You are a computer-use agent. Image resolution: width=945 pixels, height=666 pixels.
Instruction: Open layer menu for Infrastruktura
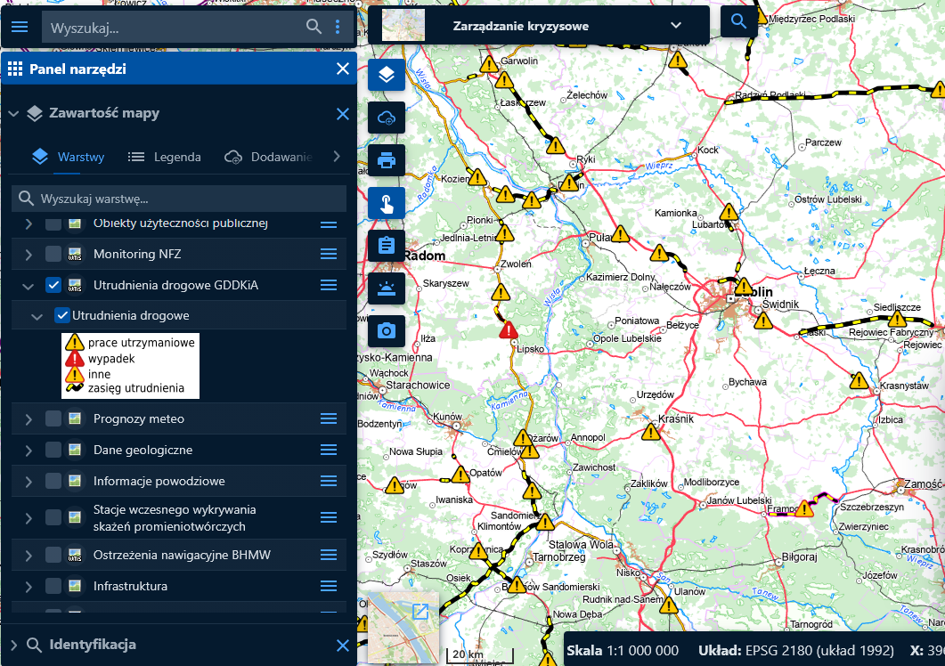(x=328, y=586)
